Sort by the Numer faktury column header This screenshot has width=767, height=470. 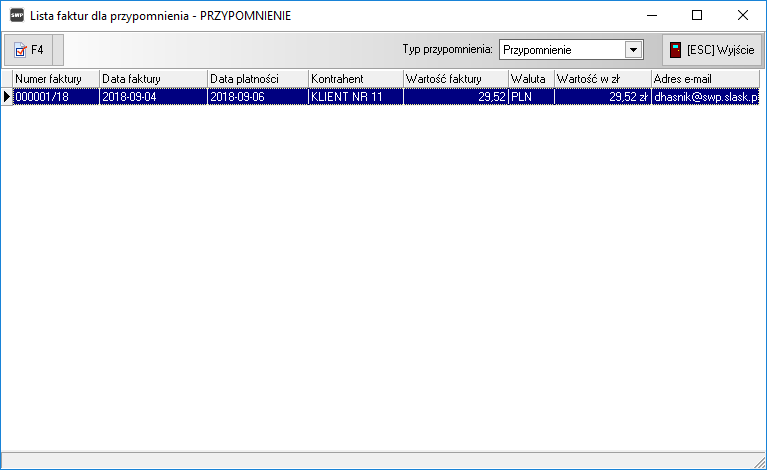click(55, 79)
